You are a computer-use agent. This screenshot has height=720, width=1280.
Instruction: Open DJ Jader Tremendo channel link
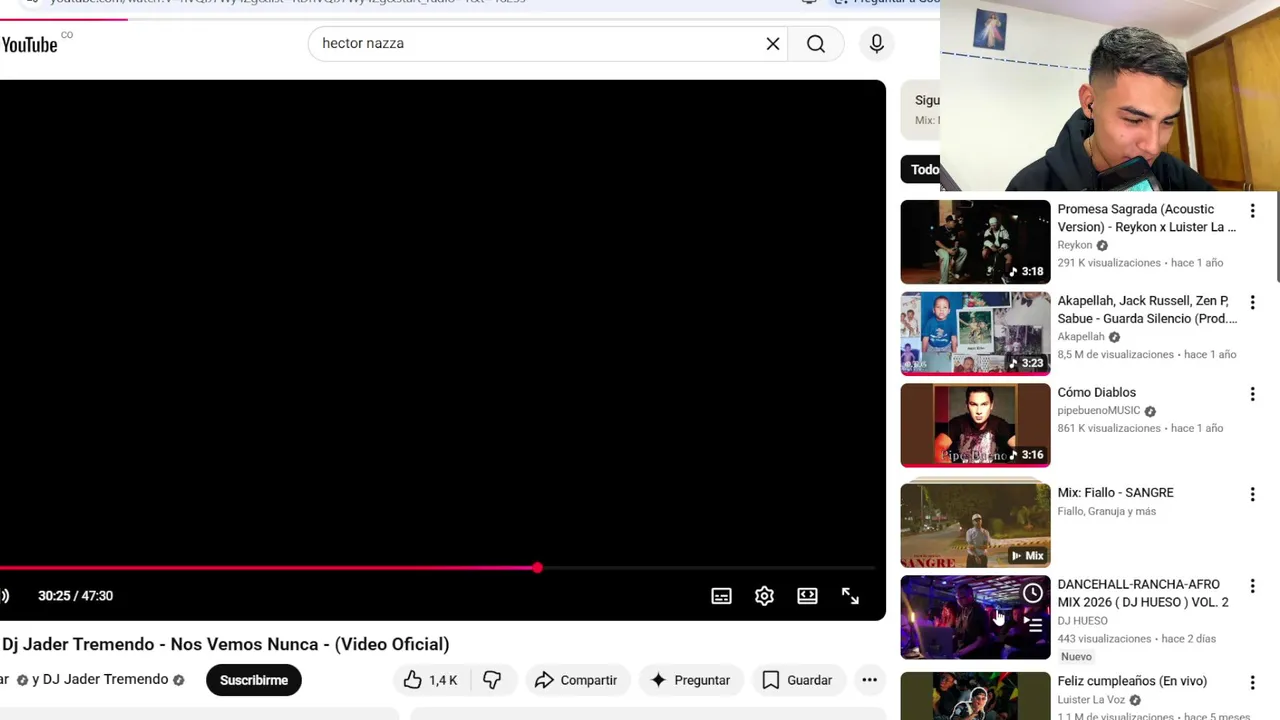(105, 680)
